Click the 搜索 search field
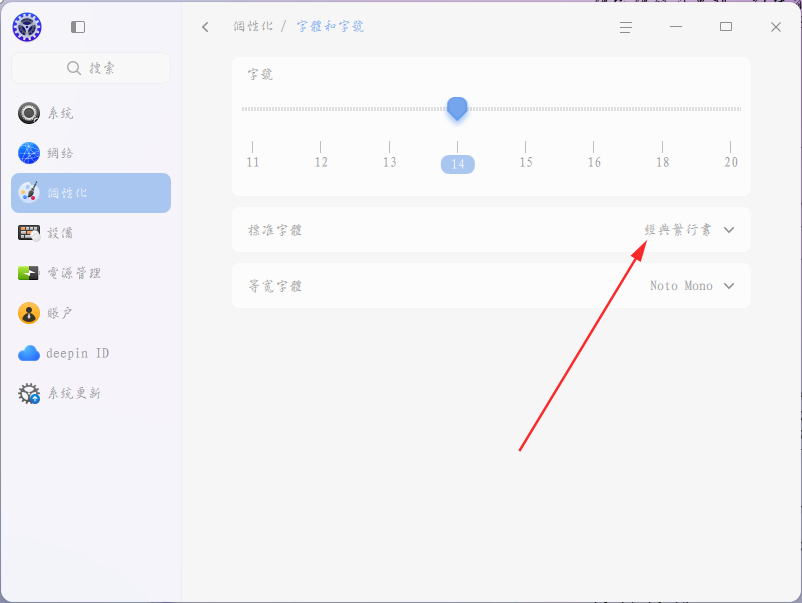This screenshot has width=802, height=603. coord(91,68)
